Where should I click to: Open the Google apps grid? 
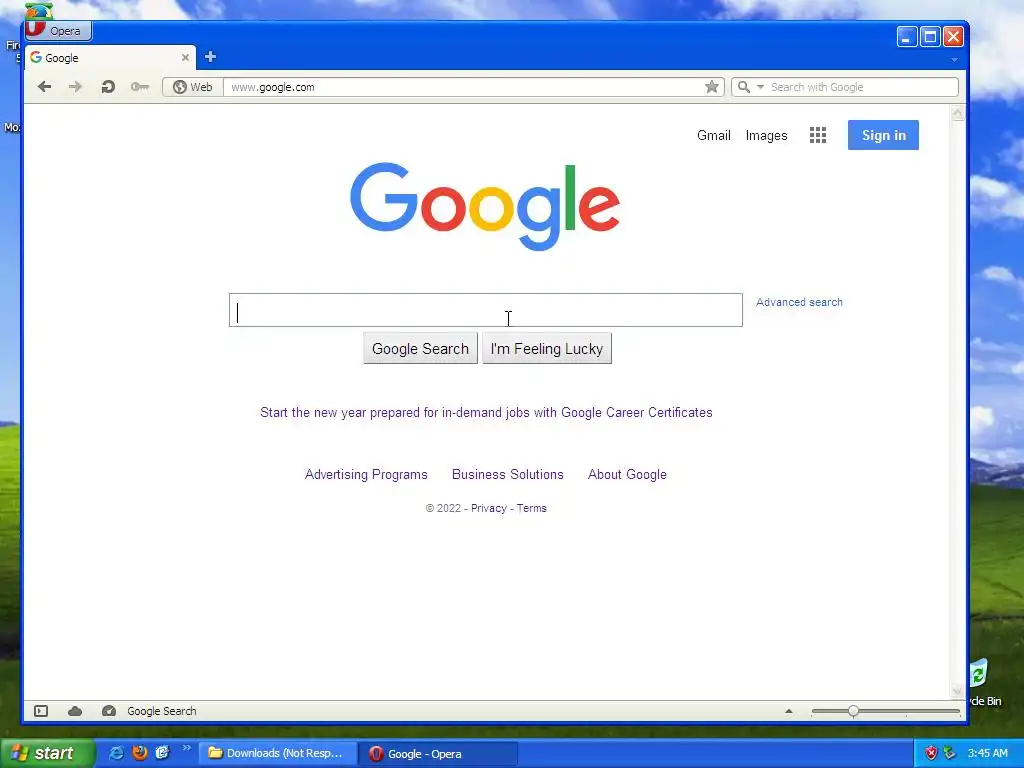point(818,135)
